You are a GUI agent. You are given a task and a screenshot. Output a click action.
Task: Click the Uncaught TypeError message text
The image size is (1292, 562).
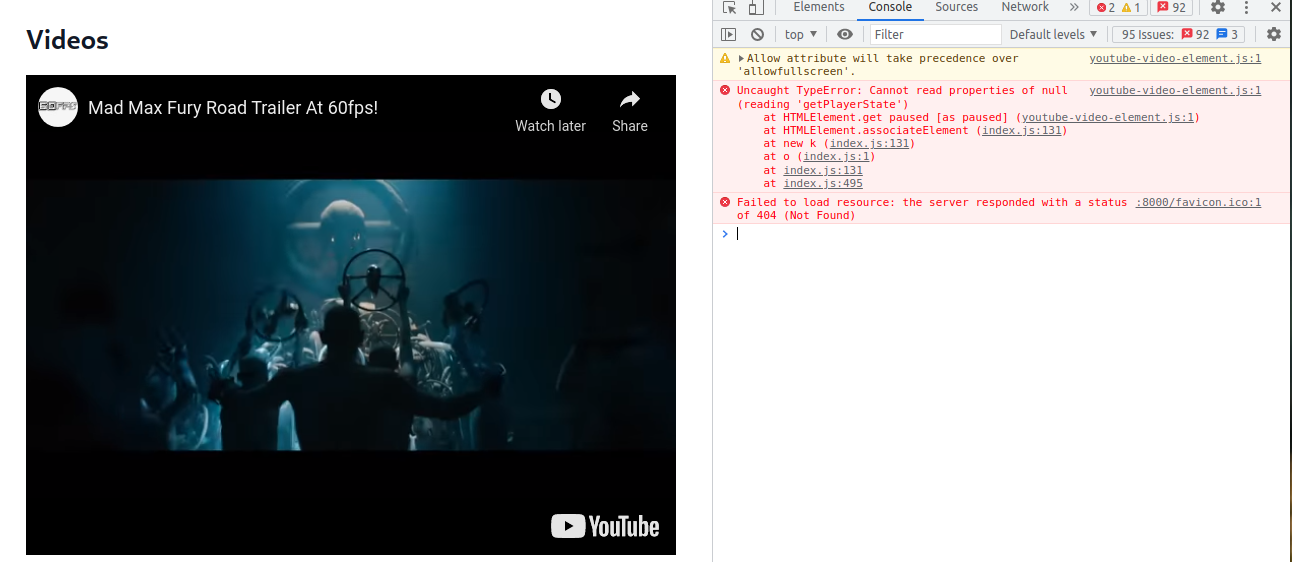pyautogui.click(x=902, y=97)
